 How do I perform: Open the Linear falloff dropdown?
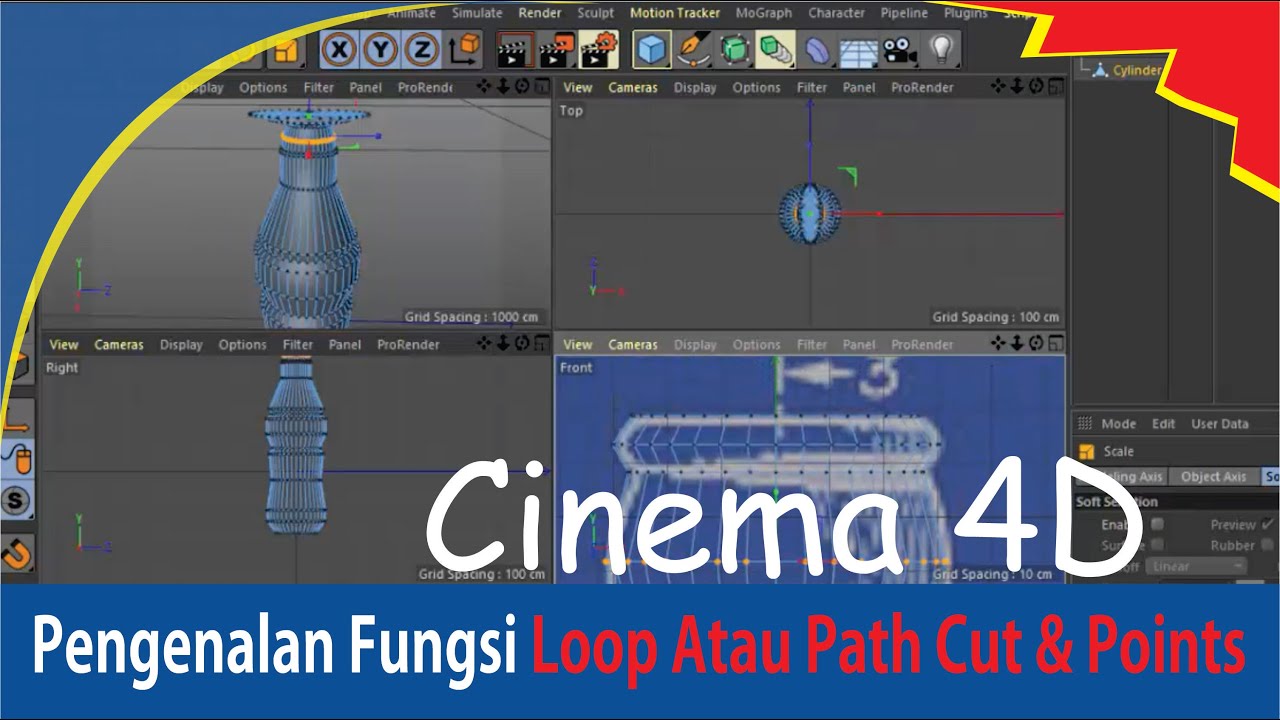pos(1196,566)
